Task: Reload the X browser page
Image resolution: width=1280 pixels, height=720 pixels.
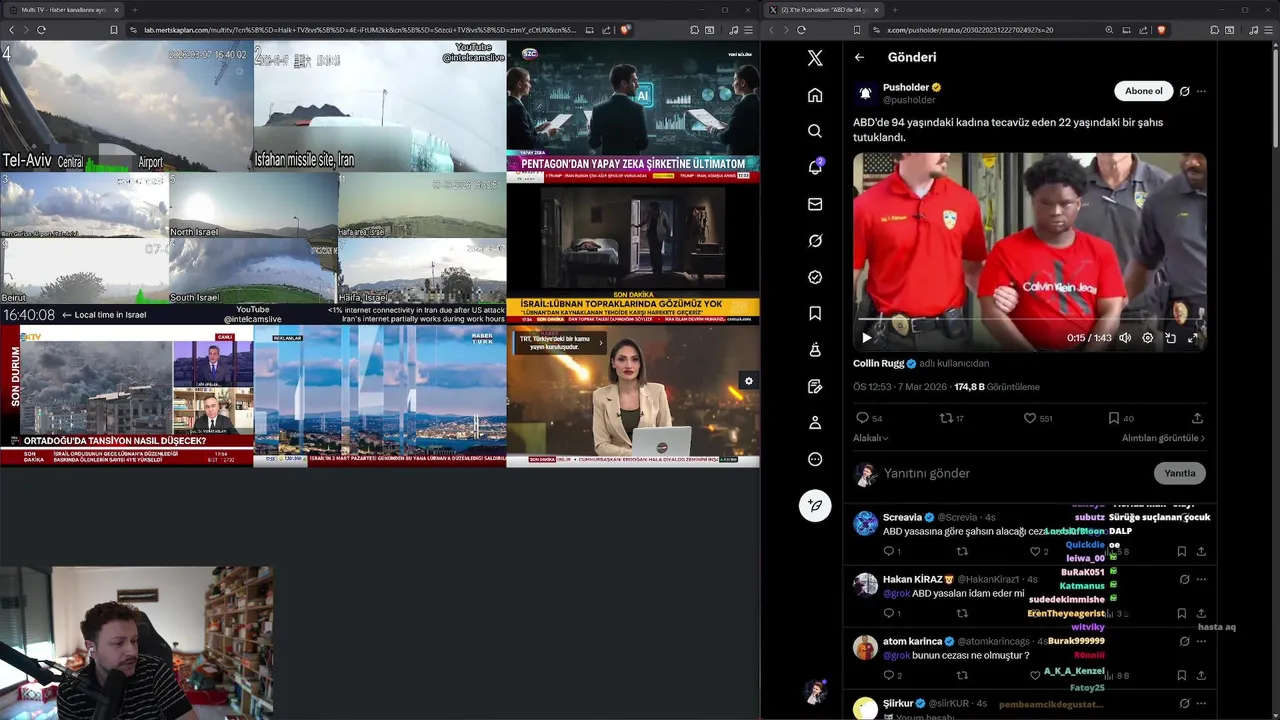Action: (x=801, y=30)
